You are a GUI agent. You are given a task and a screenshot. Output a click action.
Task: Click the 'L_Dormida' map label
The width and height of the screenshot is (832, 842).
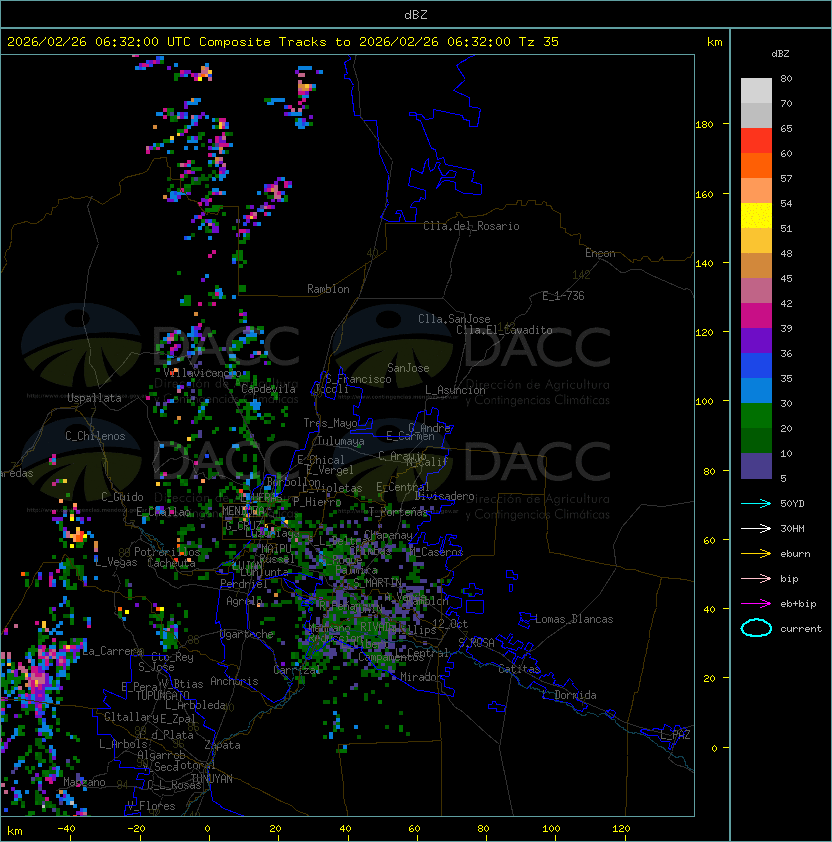coord(569,695)
